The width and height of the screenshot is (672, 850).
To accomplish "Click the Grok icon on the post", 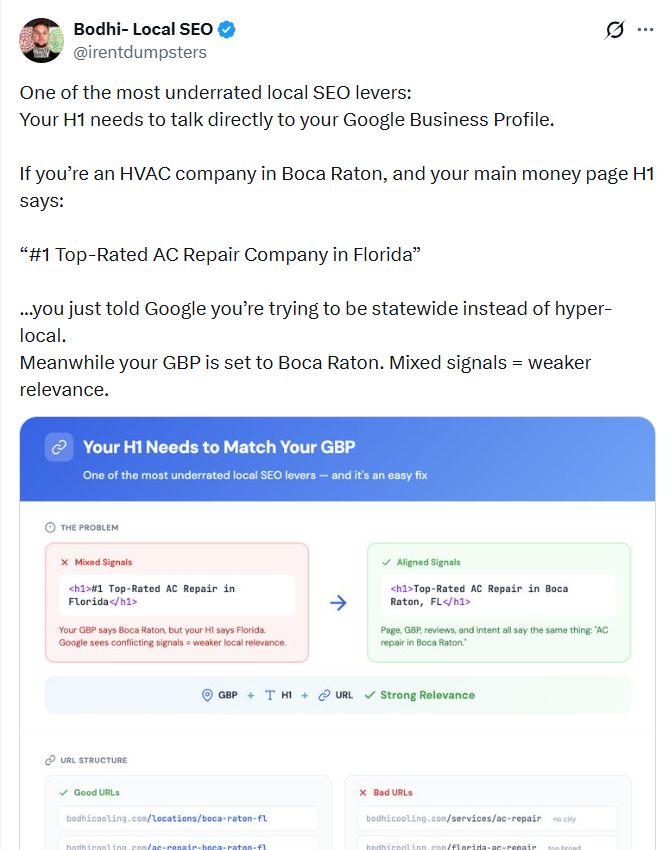I will (x=615, y=30).
